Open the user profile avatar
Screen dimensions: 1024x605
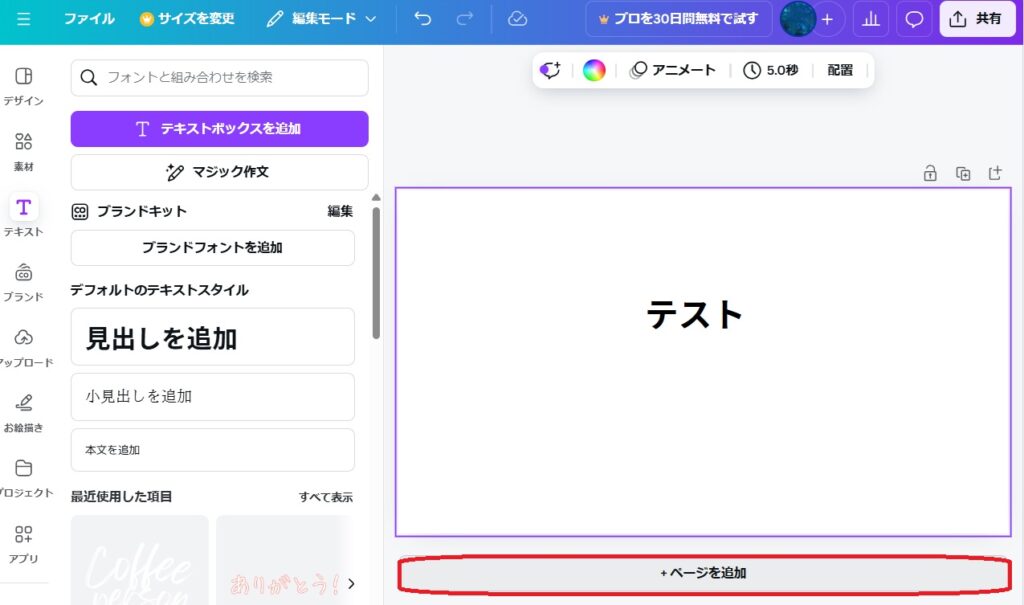pyautogui.click(x=797, y=19)
